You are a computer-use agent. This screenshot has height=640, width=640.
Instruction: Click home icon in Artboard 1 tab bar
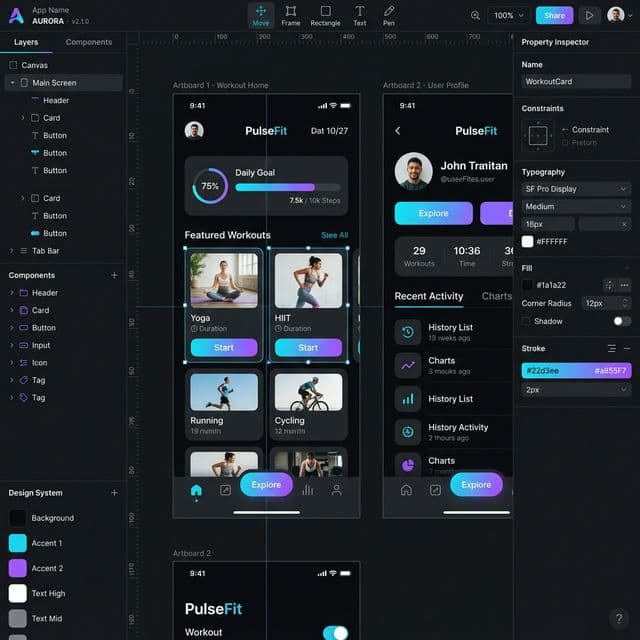point(196,490)
